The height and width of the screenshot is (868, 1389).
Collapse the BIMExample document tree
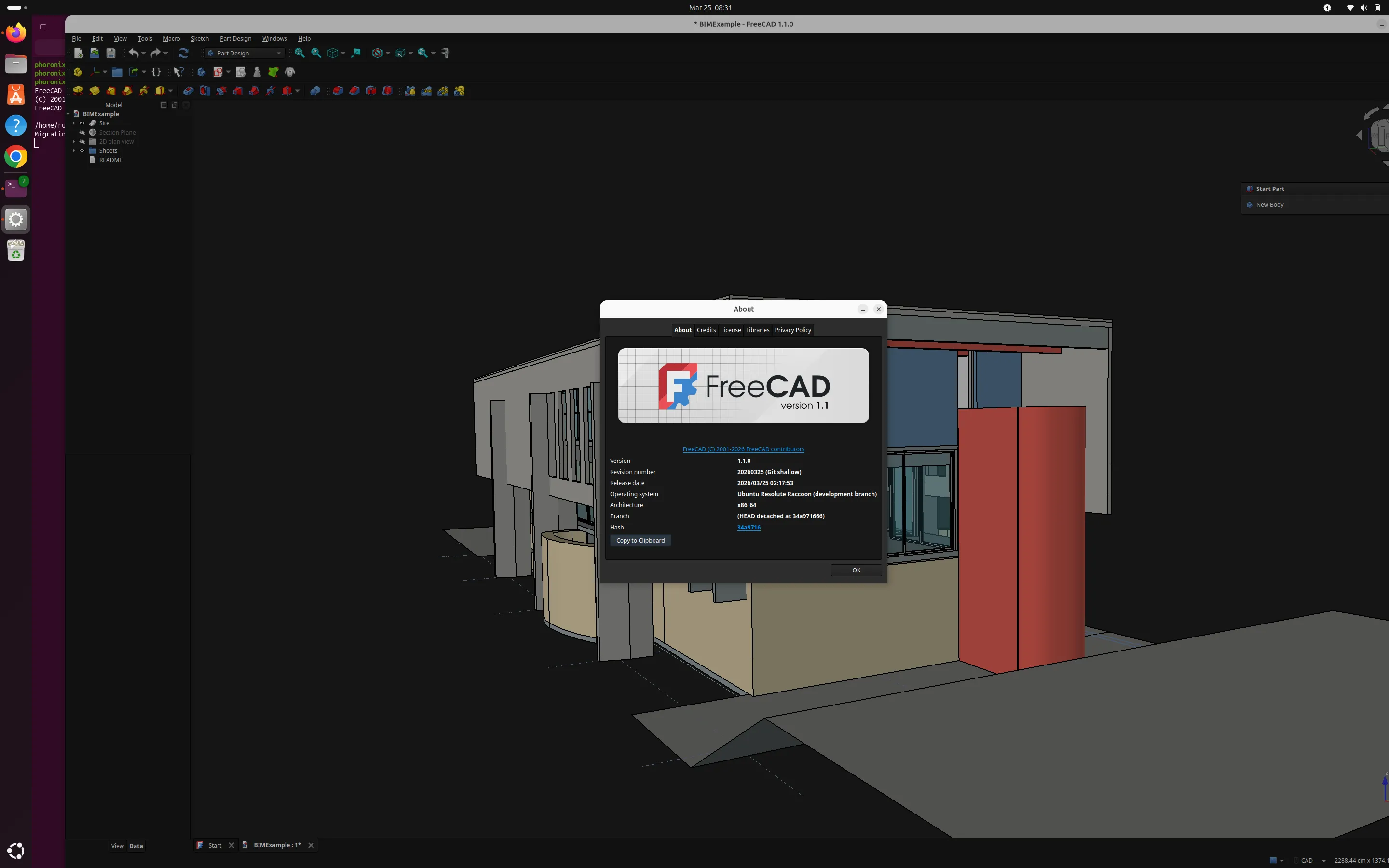(x=68, y=114)
